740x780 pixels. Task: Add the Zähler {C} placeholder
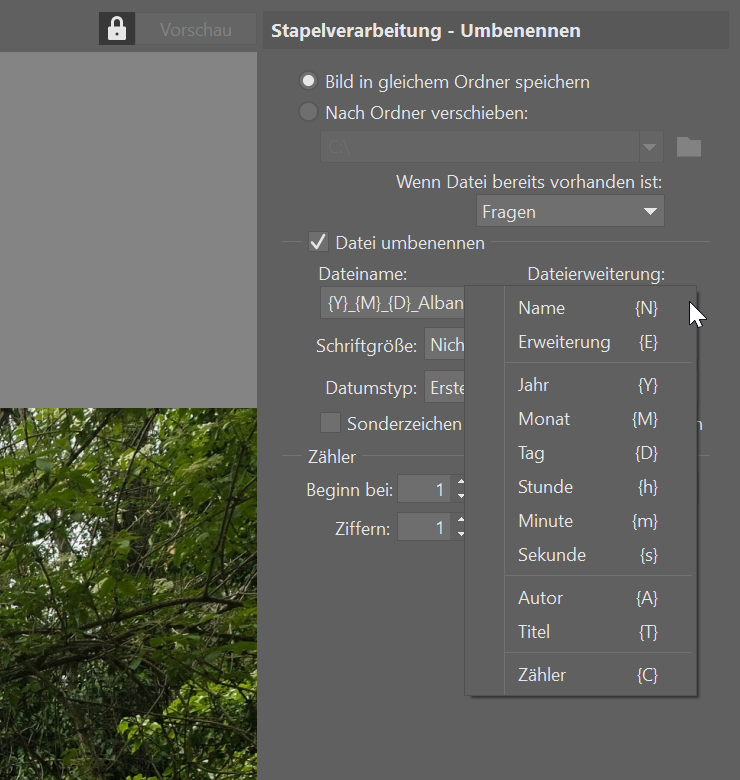pos(587,675)
